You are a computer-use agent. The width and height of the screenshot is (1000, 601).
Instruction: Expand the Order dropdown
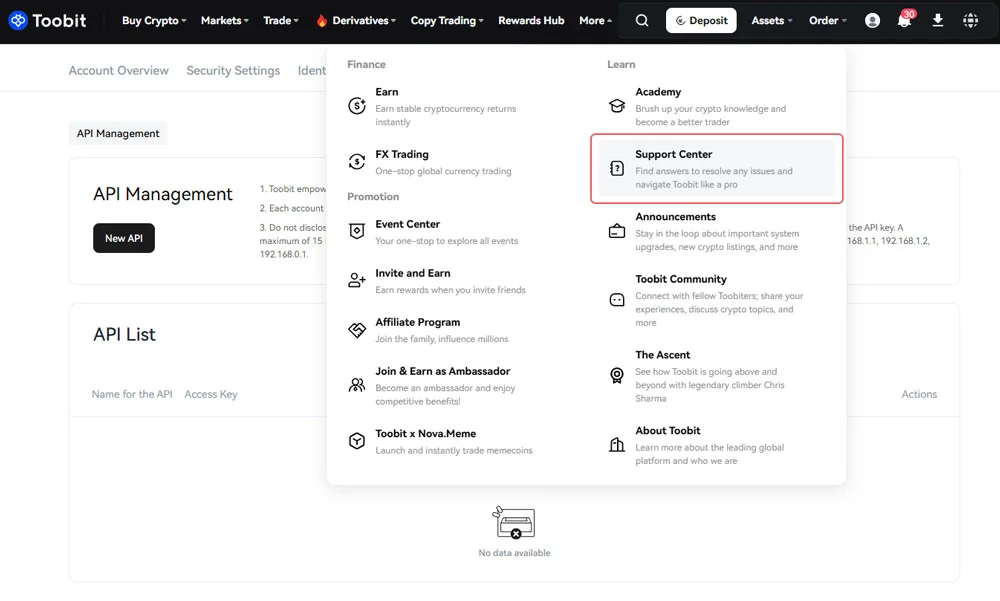click(x=828, y=20)
